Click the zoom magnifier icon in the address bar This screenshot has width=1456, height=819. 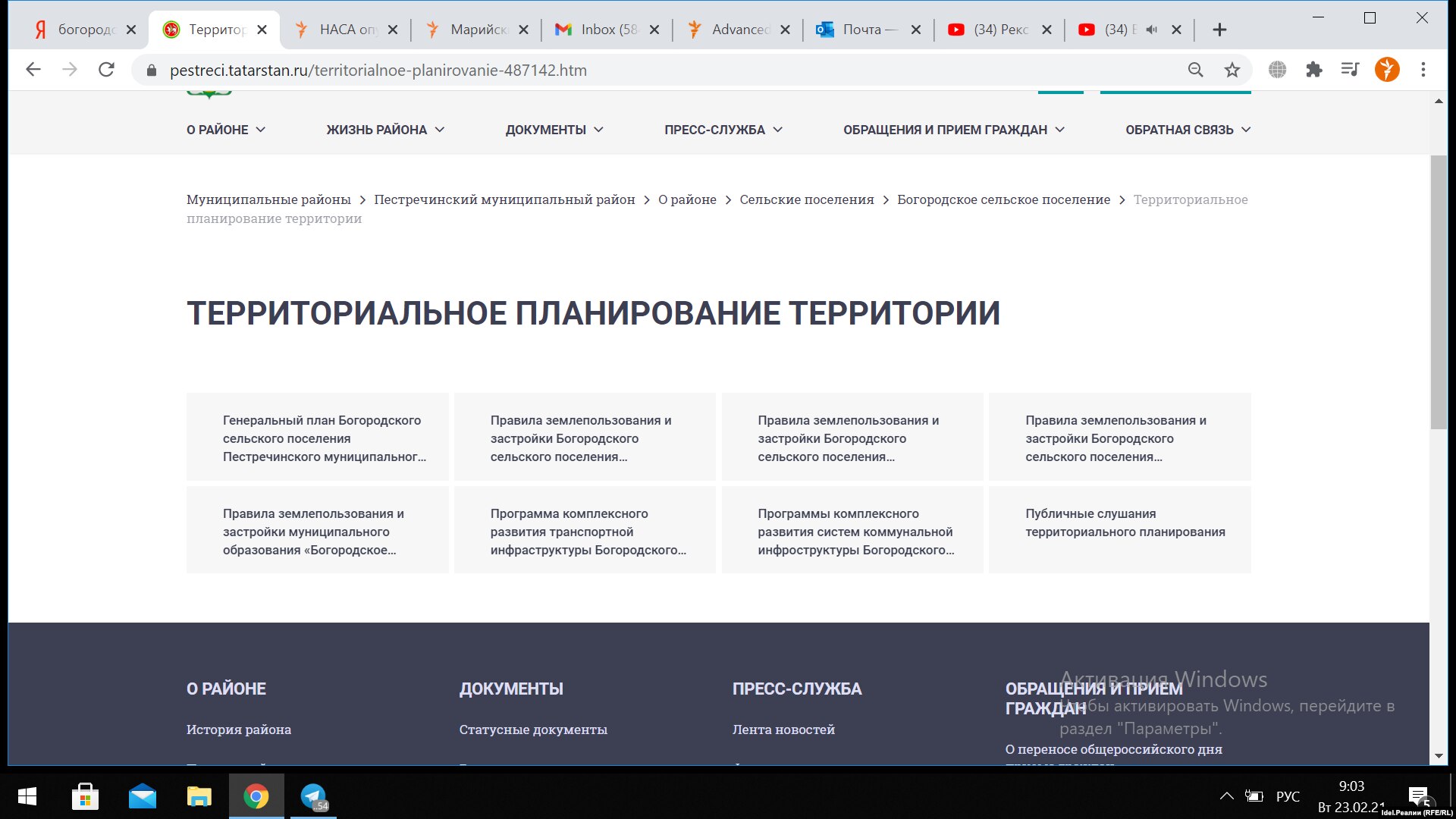click(1196, 70)
